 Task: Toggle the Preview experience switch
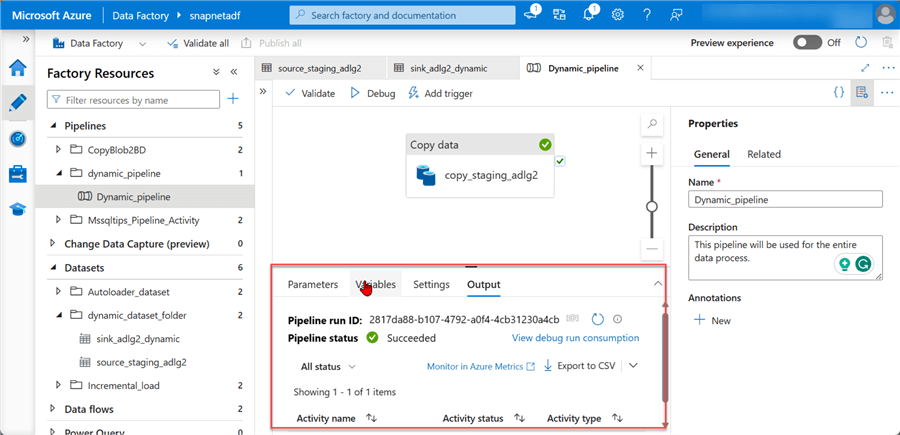coord(807,42)
